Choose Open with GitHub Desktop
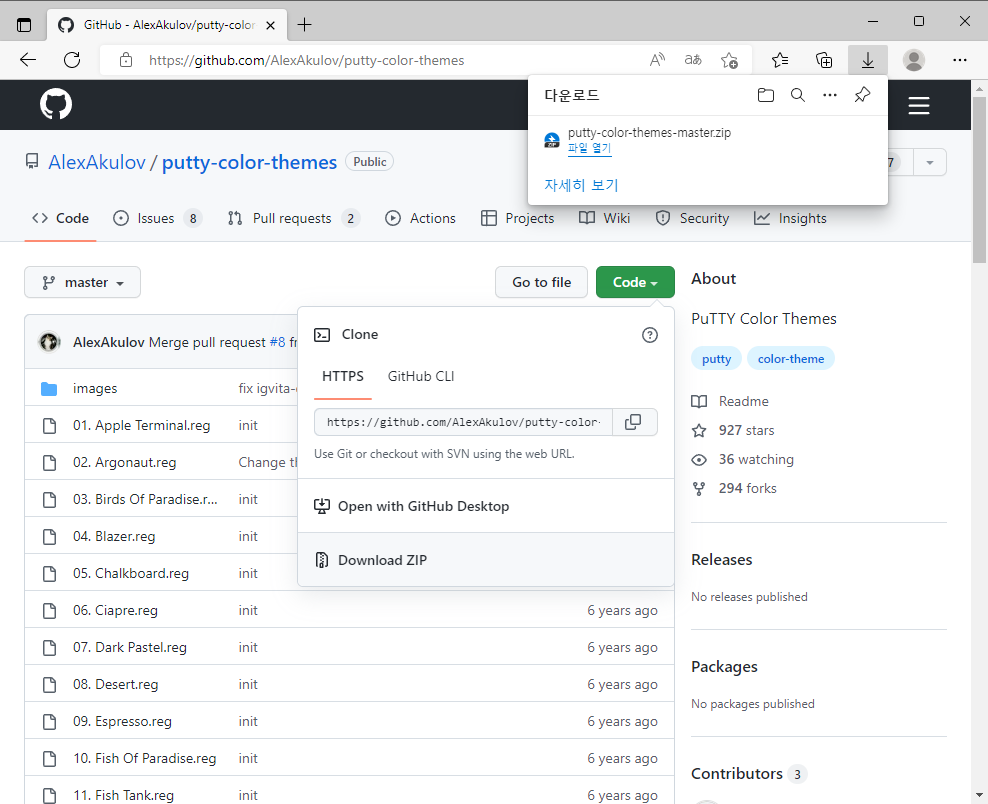The width and height of the screenshot is (988, 804). click(486, 507)
